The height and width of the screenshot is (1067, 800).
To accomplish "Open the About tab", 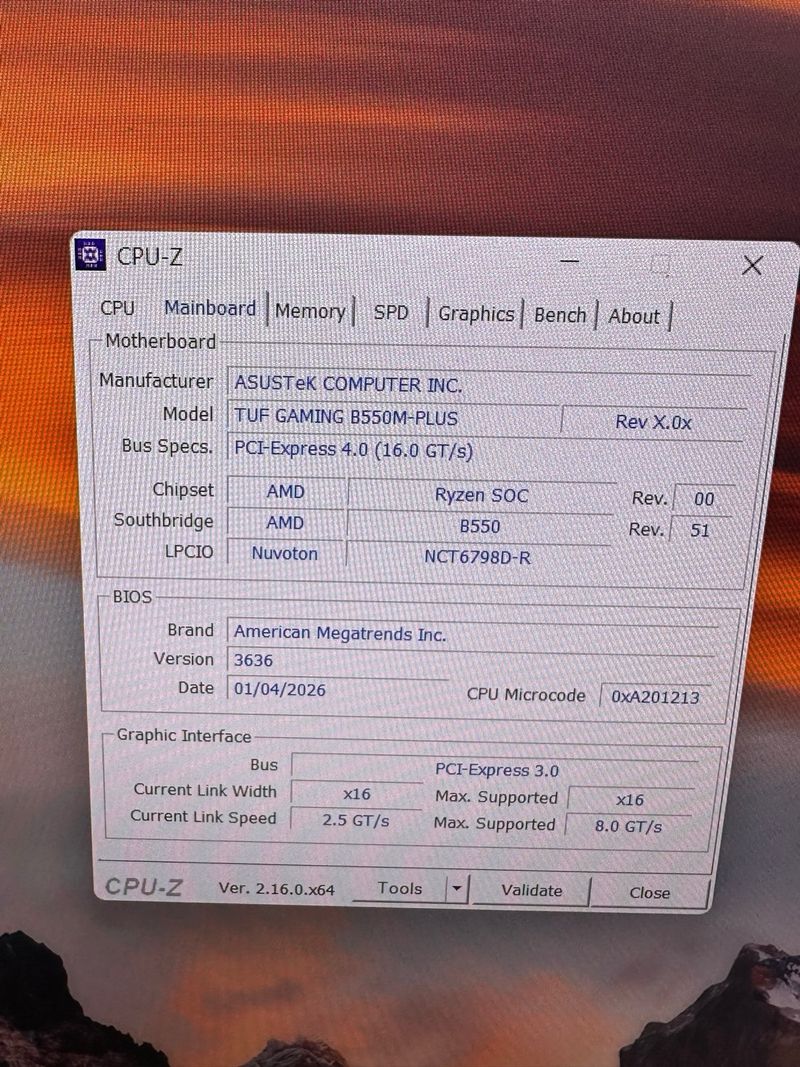I will click(x=634, y=316).
